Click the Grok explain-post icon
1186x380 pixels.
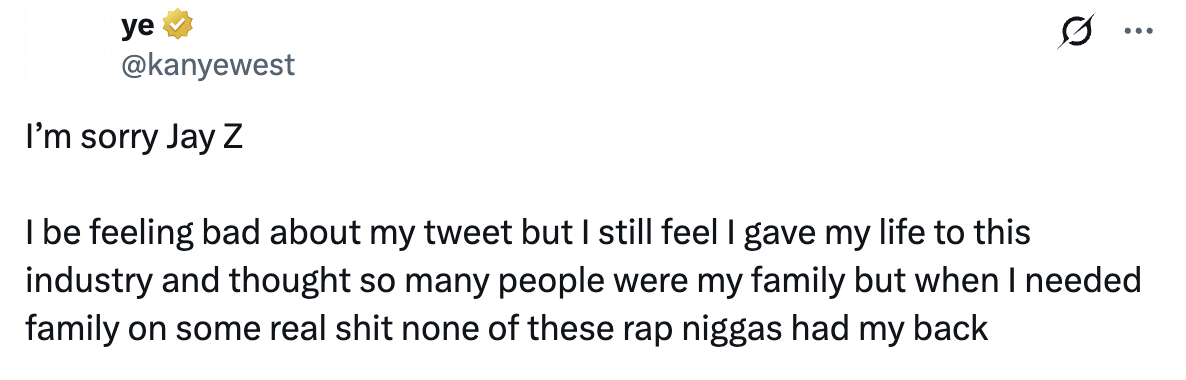(x=1078, y=33)
